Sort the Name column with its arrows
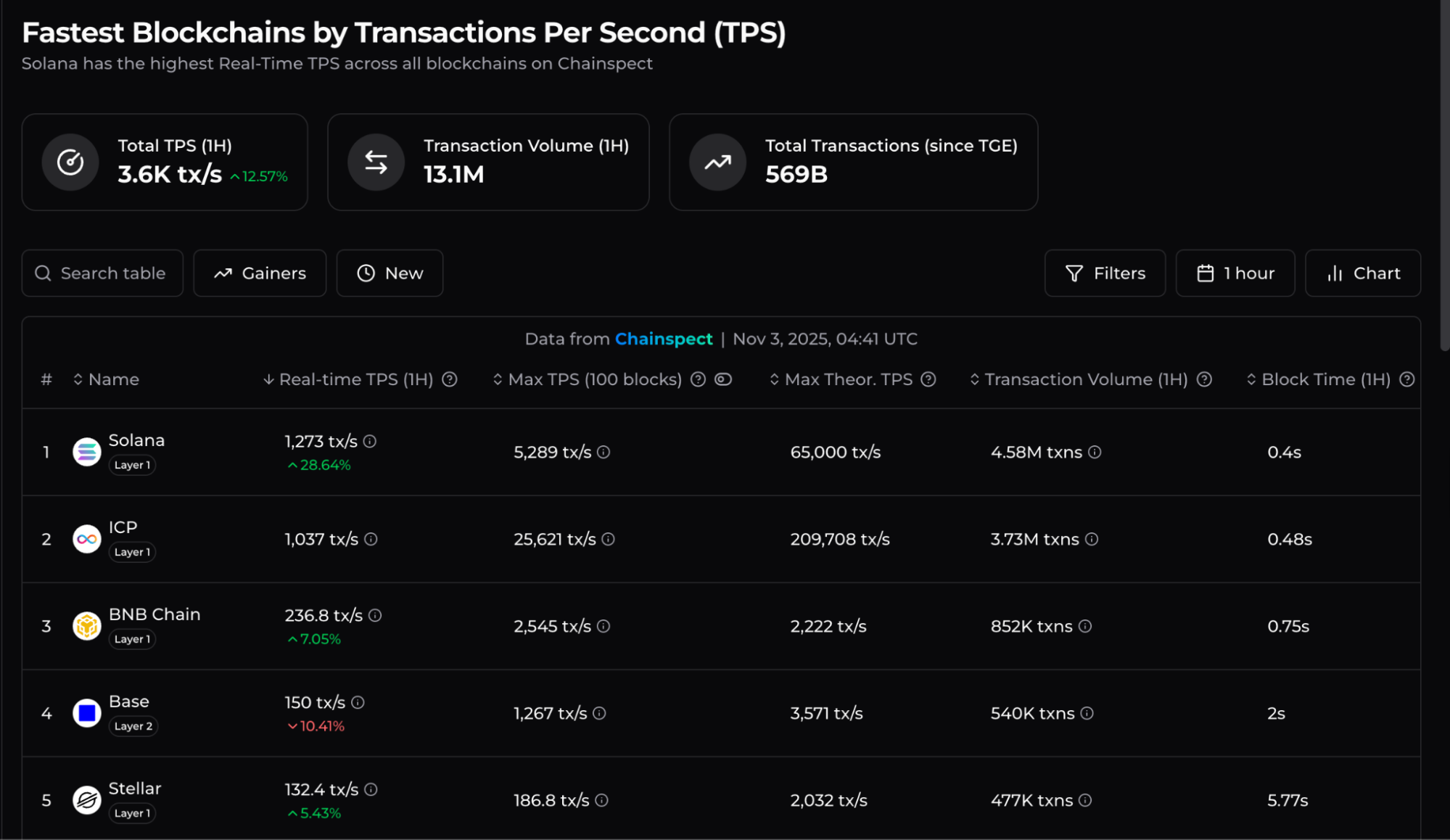The height and width of the screenshot is (840, 1450). [x=77, y=379]
